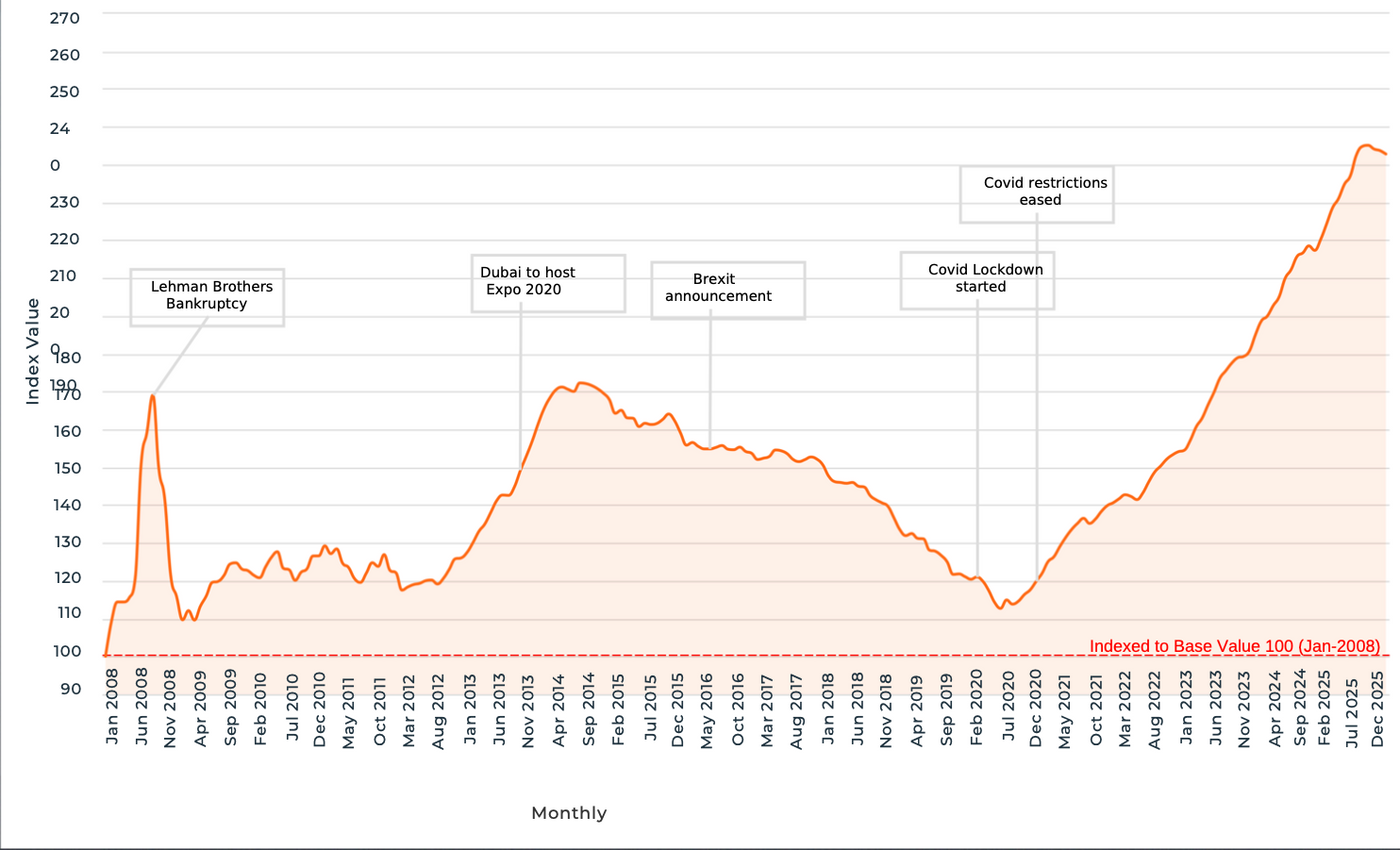Select the Sep 2014 x-axis label
The height and width of the screenshot is (850, 1400).
[589, 709]
